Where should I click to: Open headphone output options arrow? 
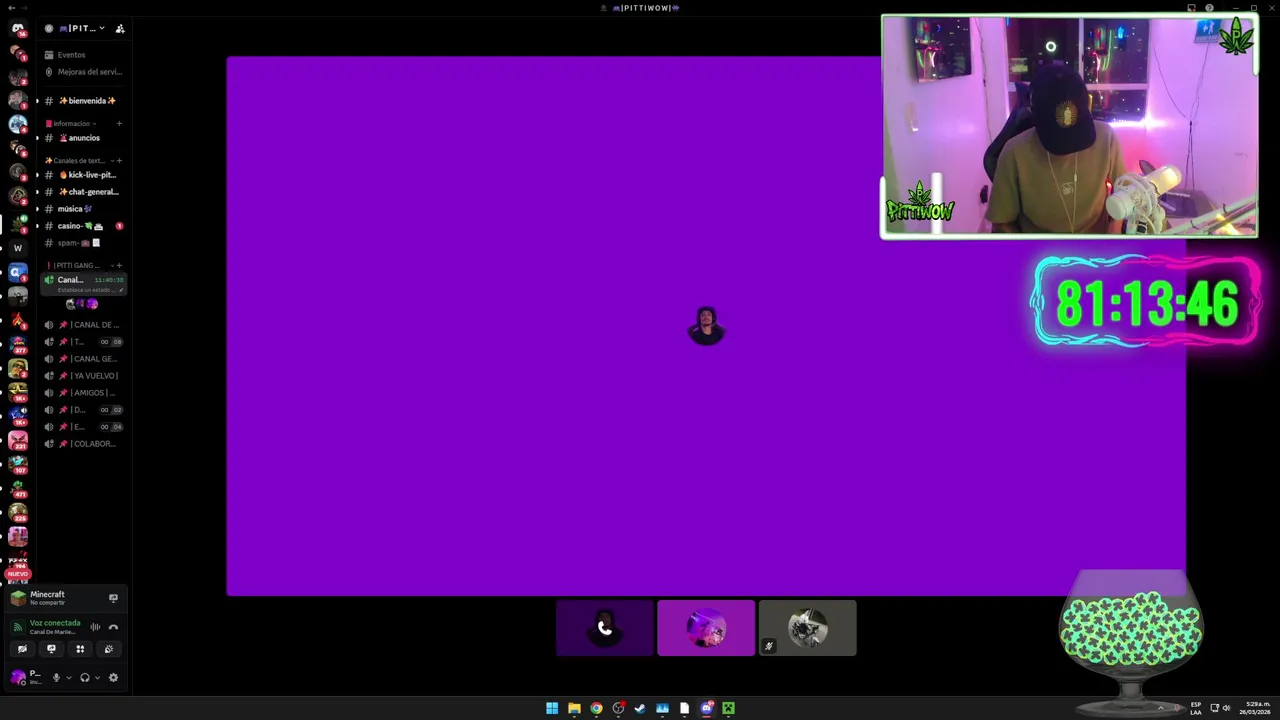[97, 677]
